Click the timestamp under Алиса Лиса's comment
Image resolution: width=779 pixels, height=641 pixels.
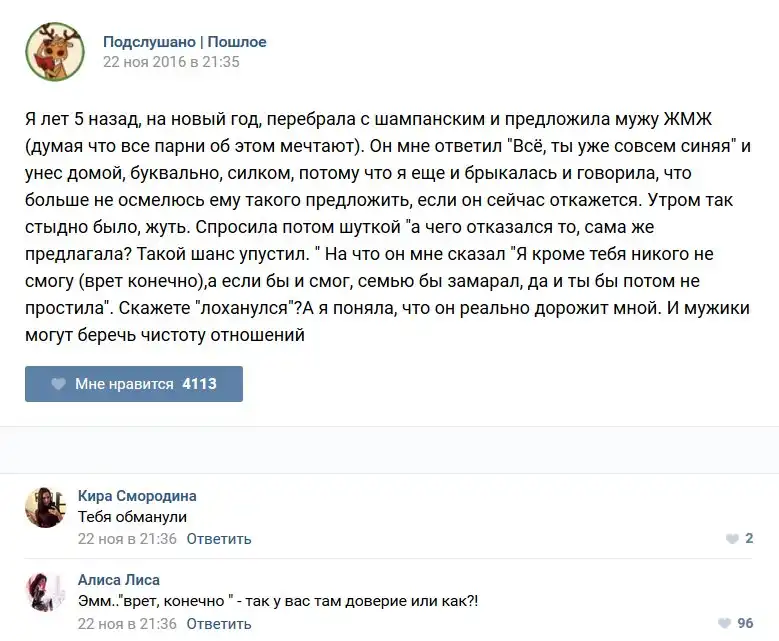click(x=127, y=623)
